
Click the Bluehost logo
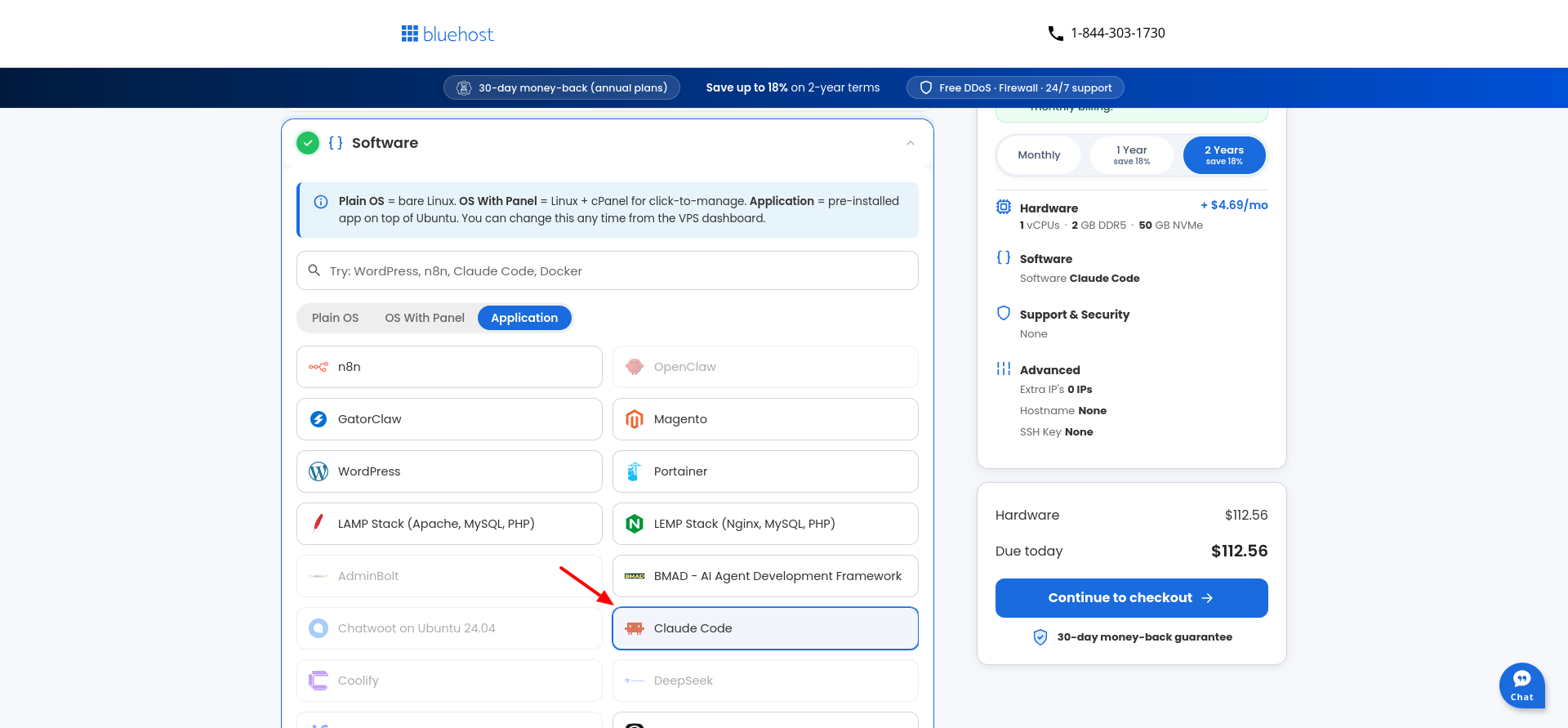tap(448, 33)
